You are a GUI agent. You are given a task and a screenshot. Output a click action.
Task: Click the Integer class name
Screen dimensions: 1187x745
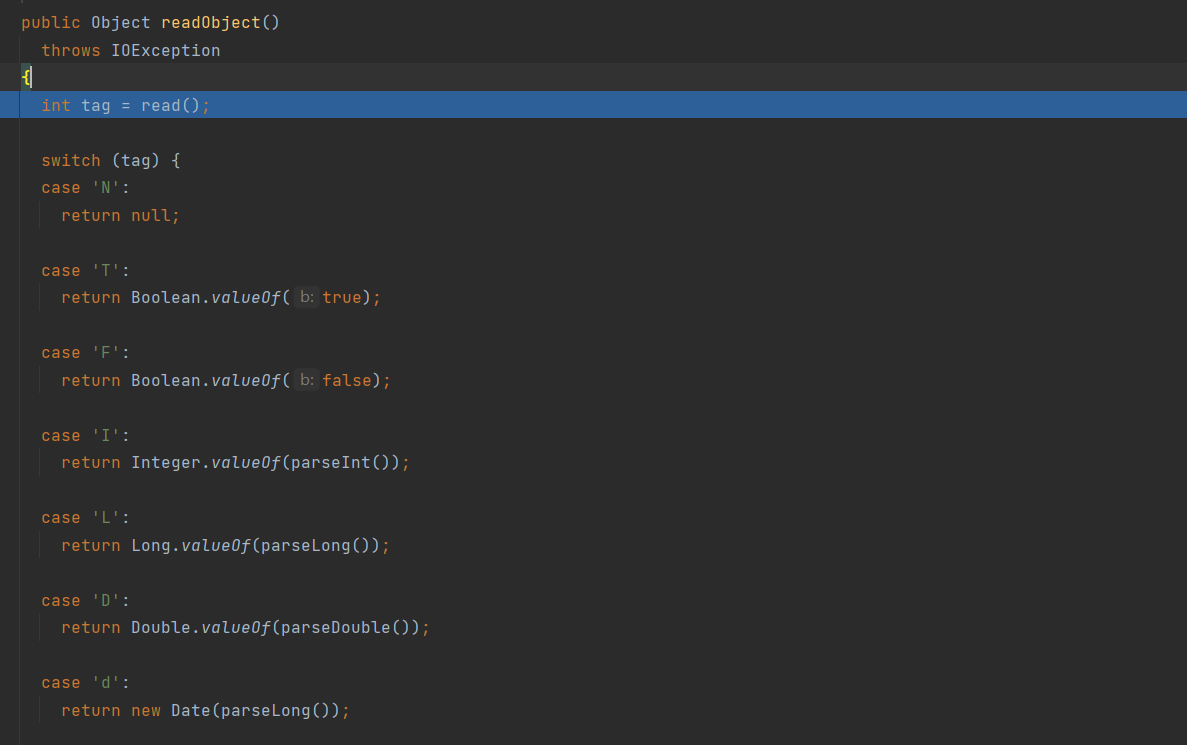[165, 462]
